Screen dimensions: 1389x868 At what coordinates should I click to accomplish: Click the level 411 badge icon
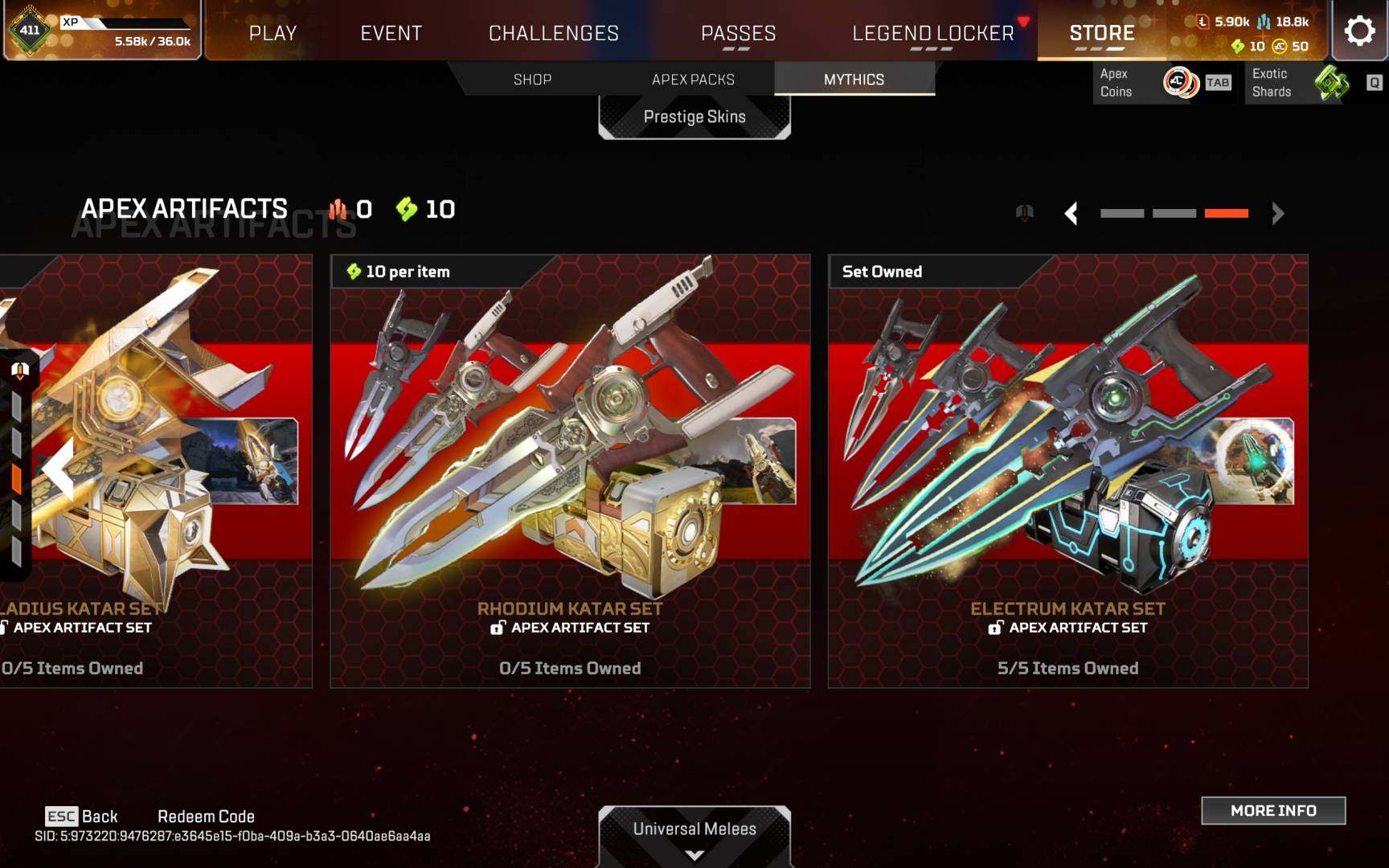point(30,31)
